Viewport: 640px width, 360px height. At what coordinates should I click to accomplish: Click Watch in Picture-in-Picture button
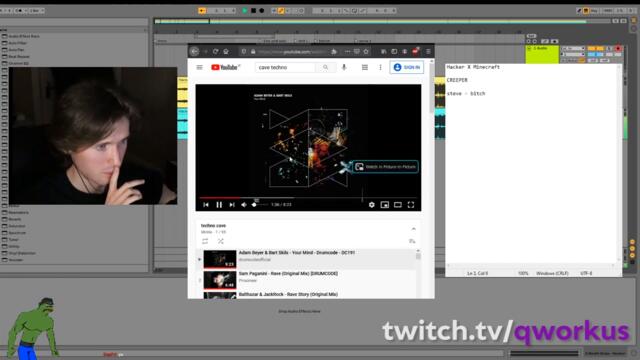click(385, 167)
